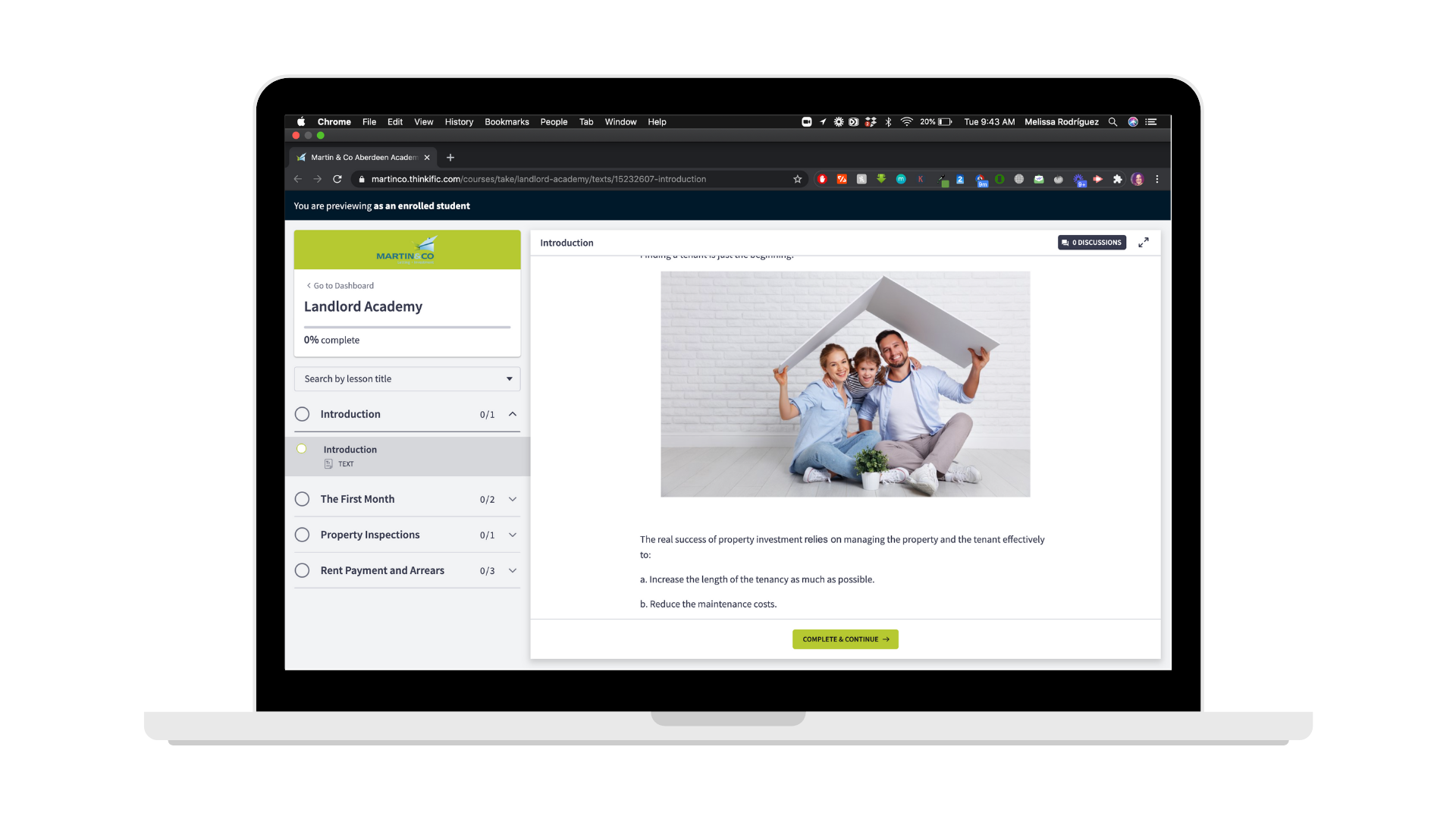The height and width of the screenshot is (819, 1456).
Task: Expand Rent Payment and Arrears chapter
Action: [513, 570]
